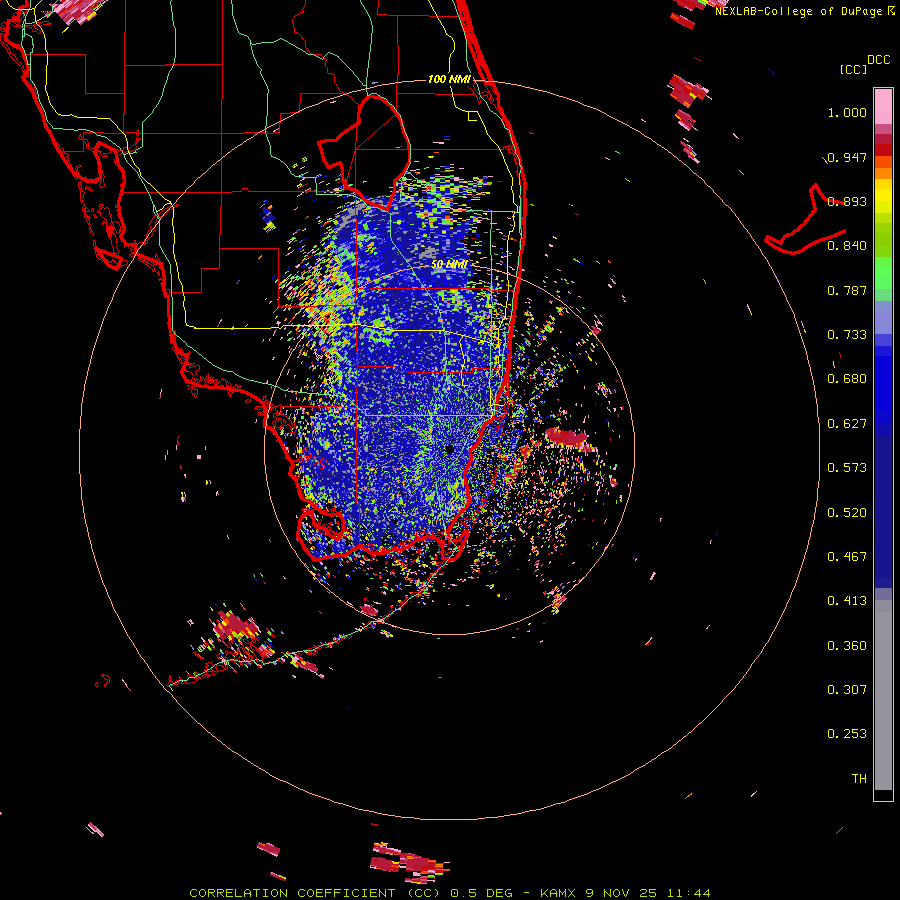The image size is (900, 900).
Task: Click the DCC legend heading
Action: pyautogui.click(x=878, y=60)
